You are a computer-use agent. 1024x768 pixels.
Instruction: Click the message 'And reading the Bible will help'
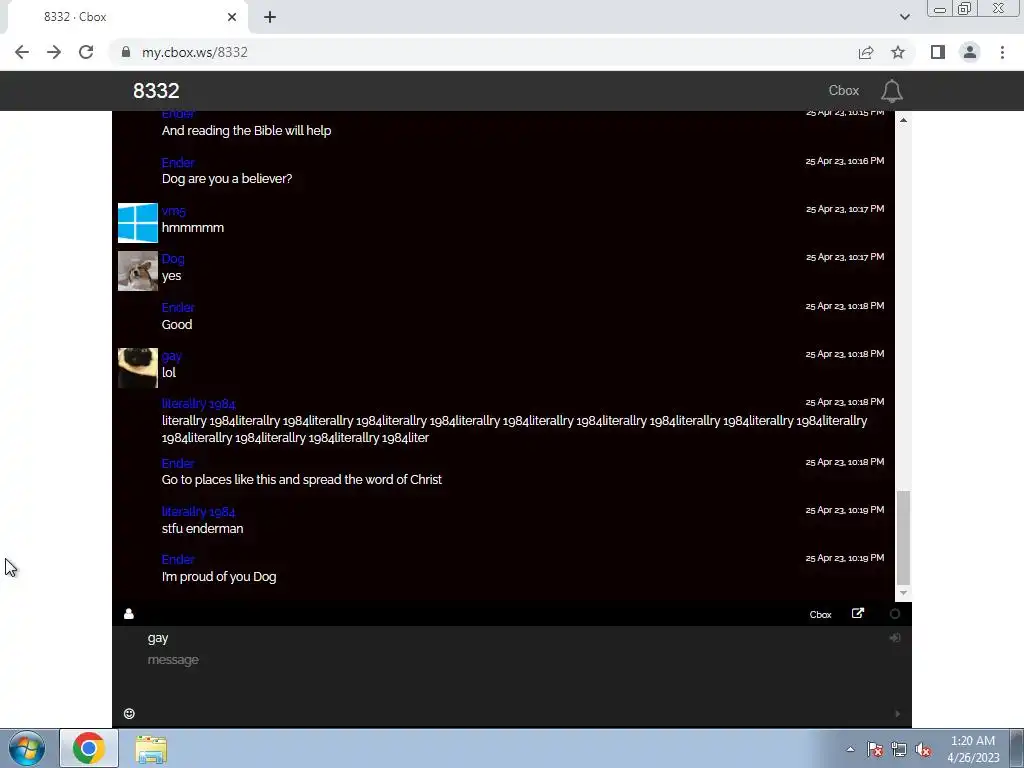pyautogui.click(x=246, y=131)
